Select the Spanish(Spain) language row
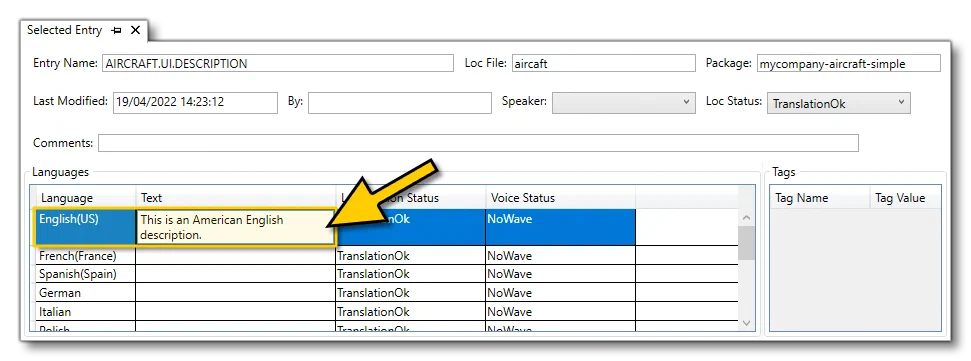Viewport: 971px width, 361px height. [85, 274]
